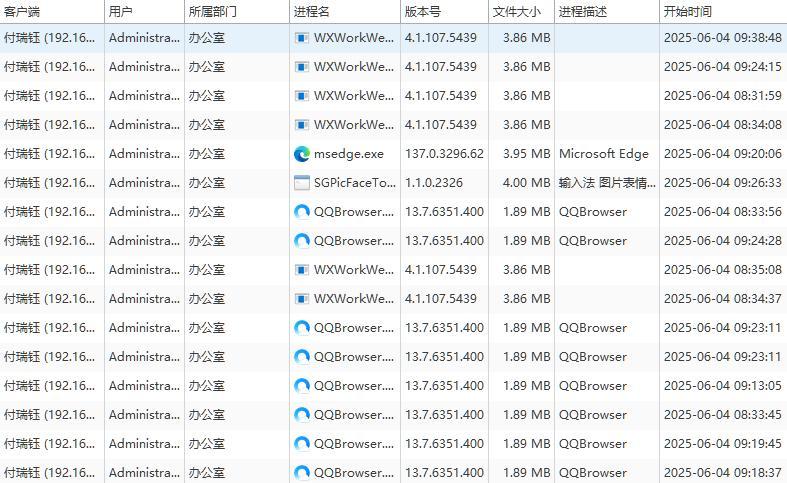Click WXWorkWe icon in the 08:35:08 row
Image resolution: width=787 pixels, height=483 pixels.
[302, 270]
